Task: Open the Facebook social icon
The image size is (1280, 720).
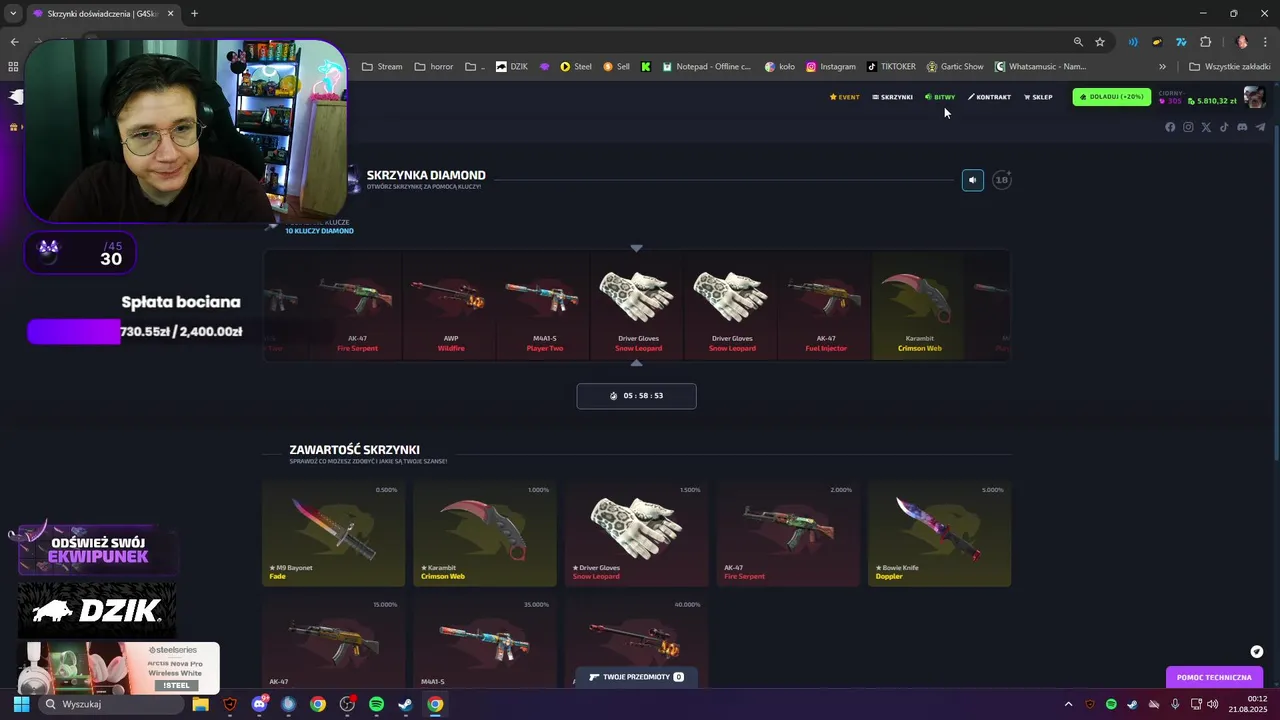Action: (x=1170, y=127)
